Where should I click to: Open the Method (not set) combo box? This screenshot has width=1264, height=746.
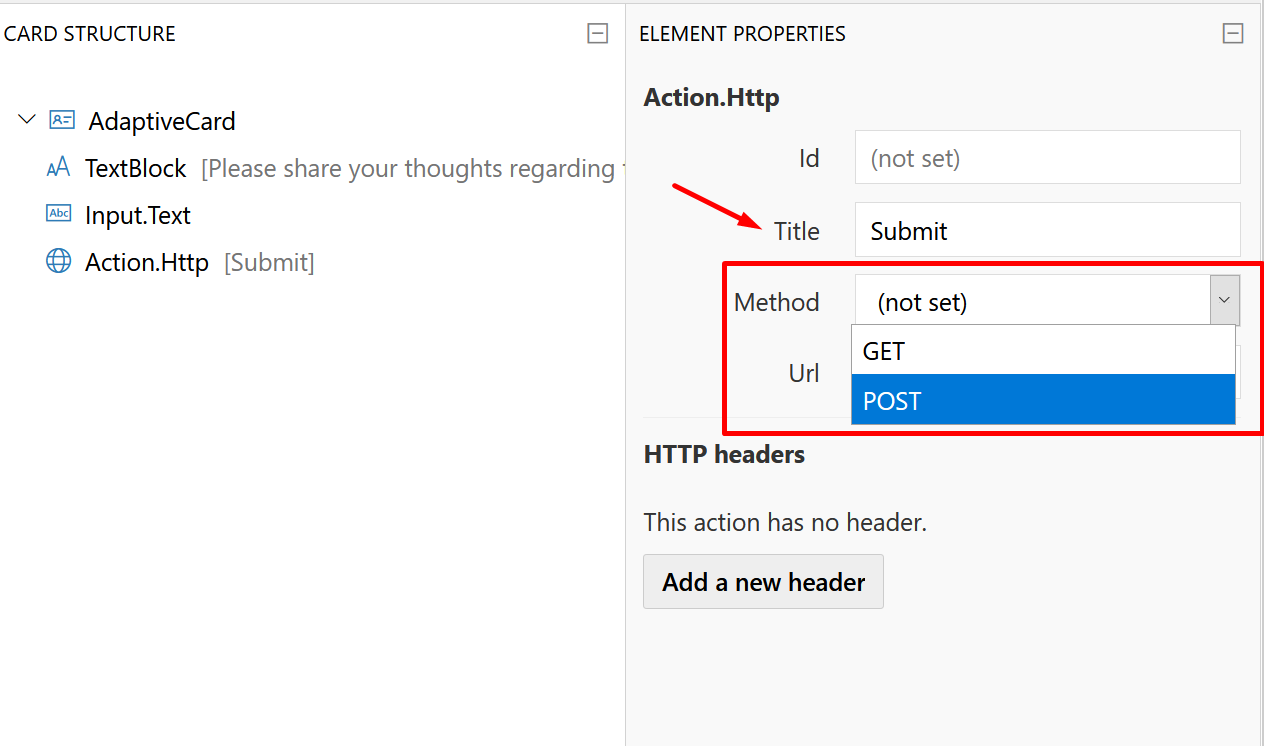click(1047, 301)
